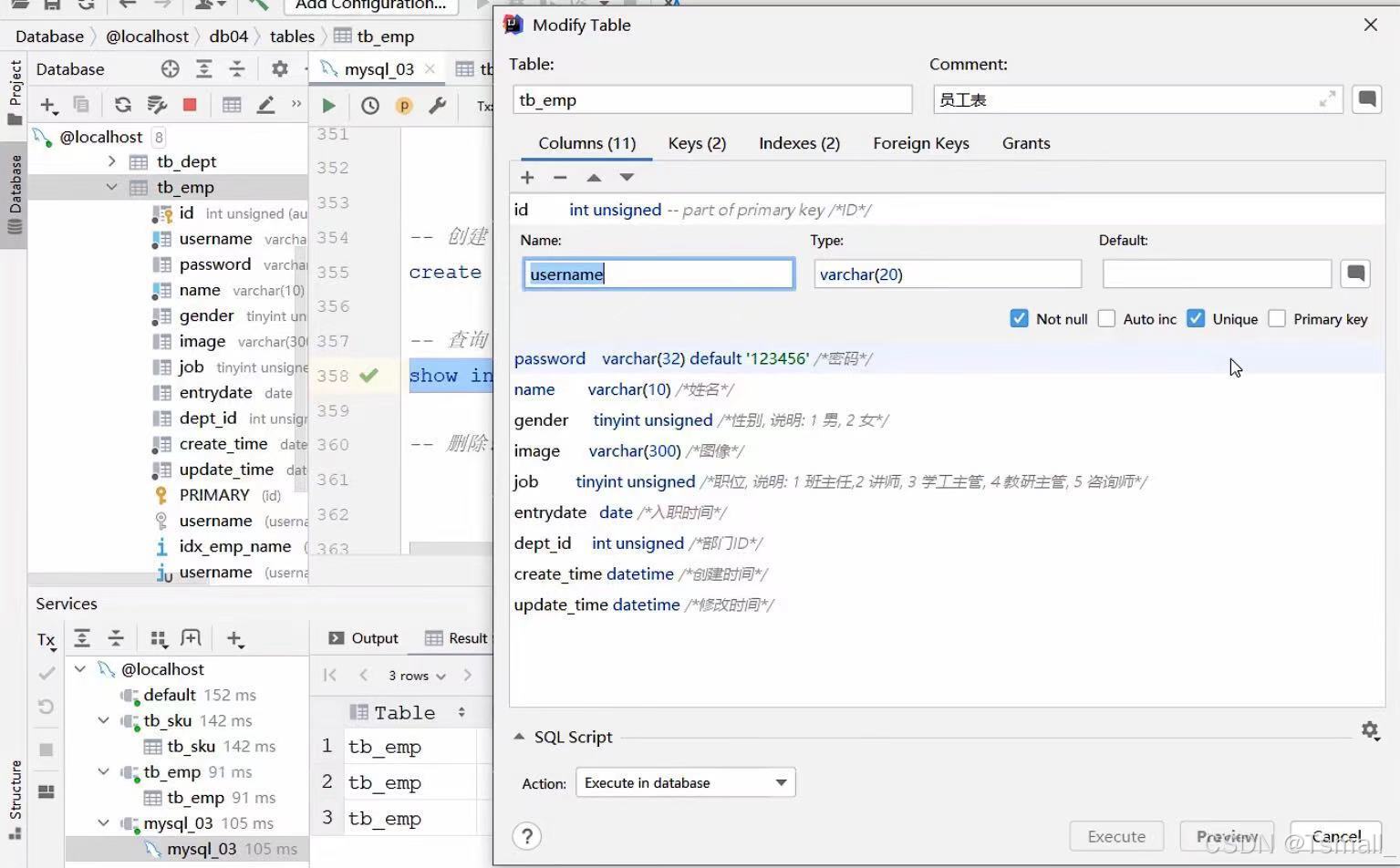Click red Stop icon in Database toolbar
Viewport: 1400px width, 868px height.
(190, 105)
